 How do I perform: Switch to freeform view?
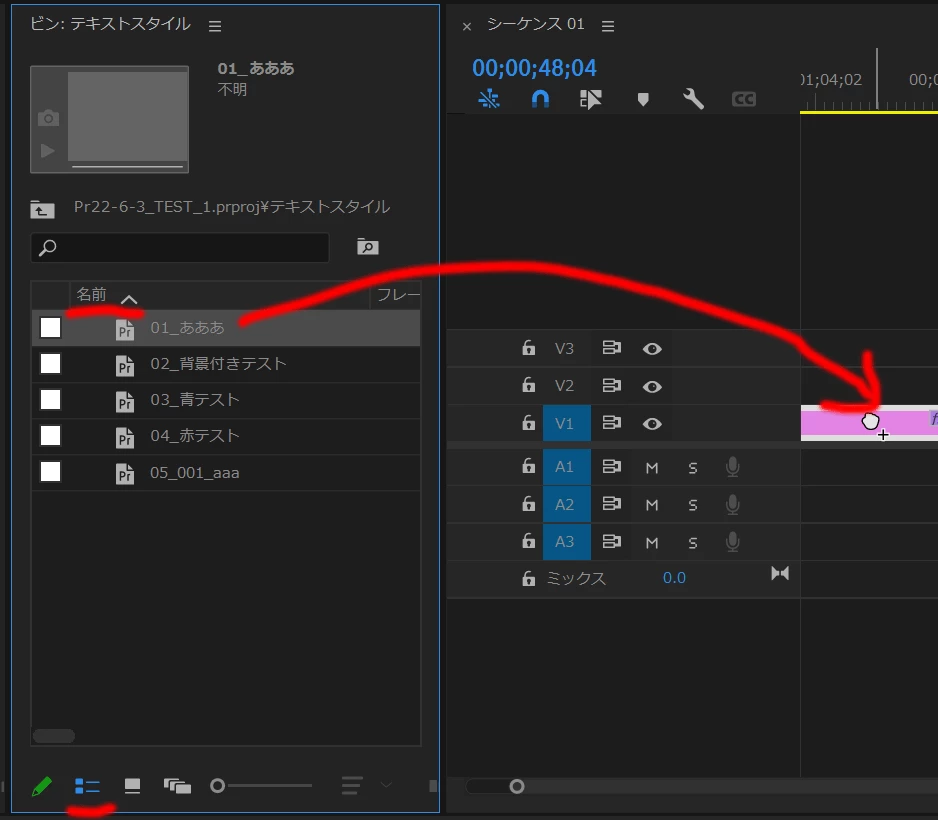coord(177,786)
